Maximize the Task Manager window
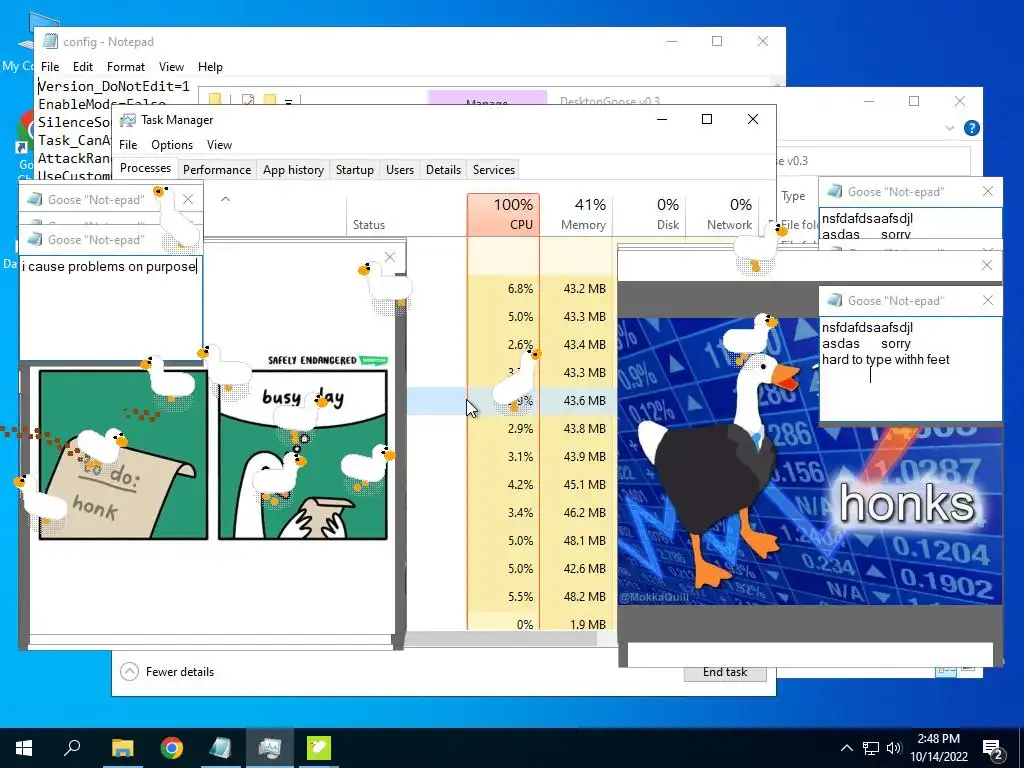1024x768 pixels. [707, 119]
